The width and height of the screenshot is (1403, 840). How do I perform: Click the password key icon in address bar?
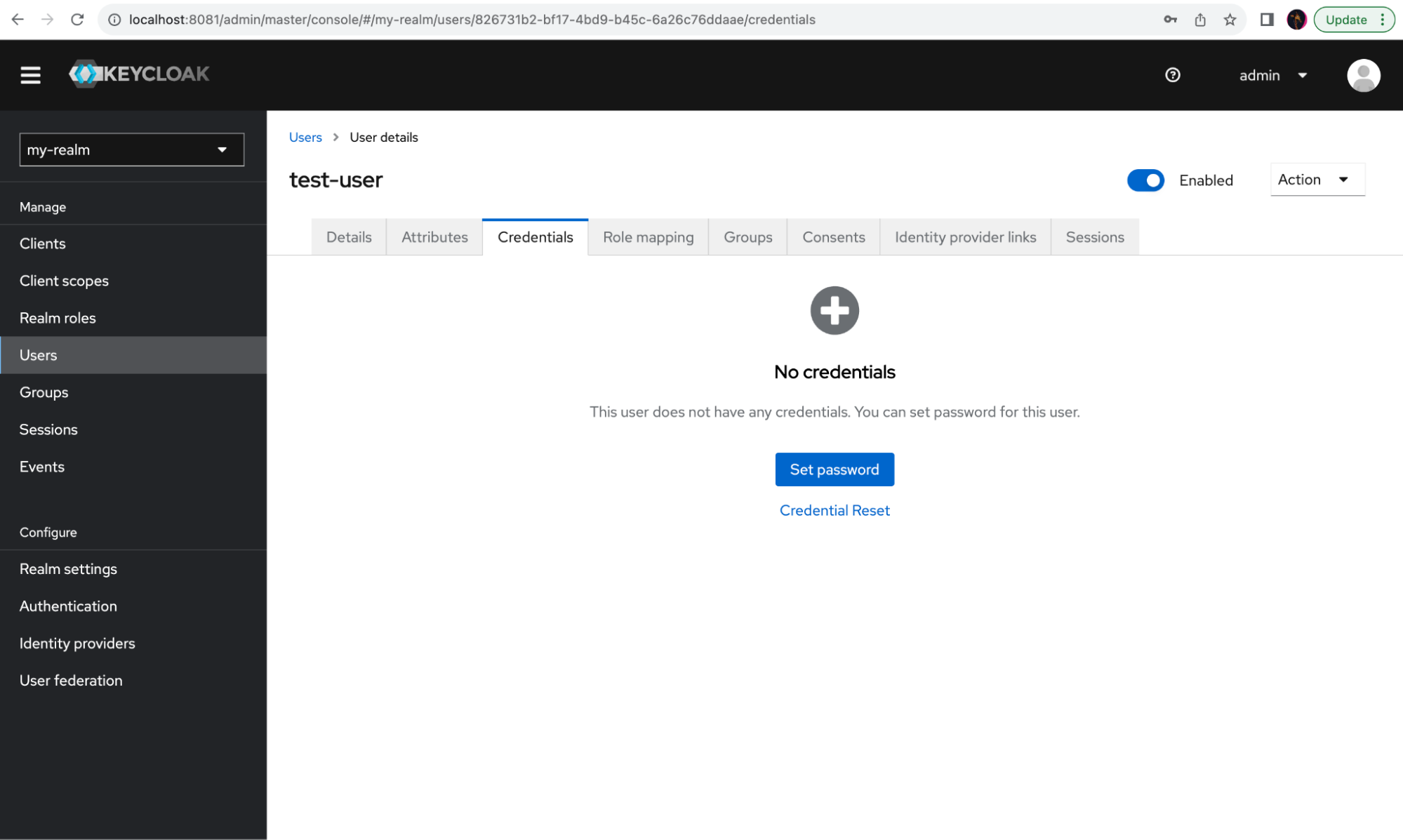pos(1170,20)
